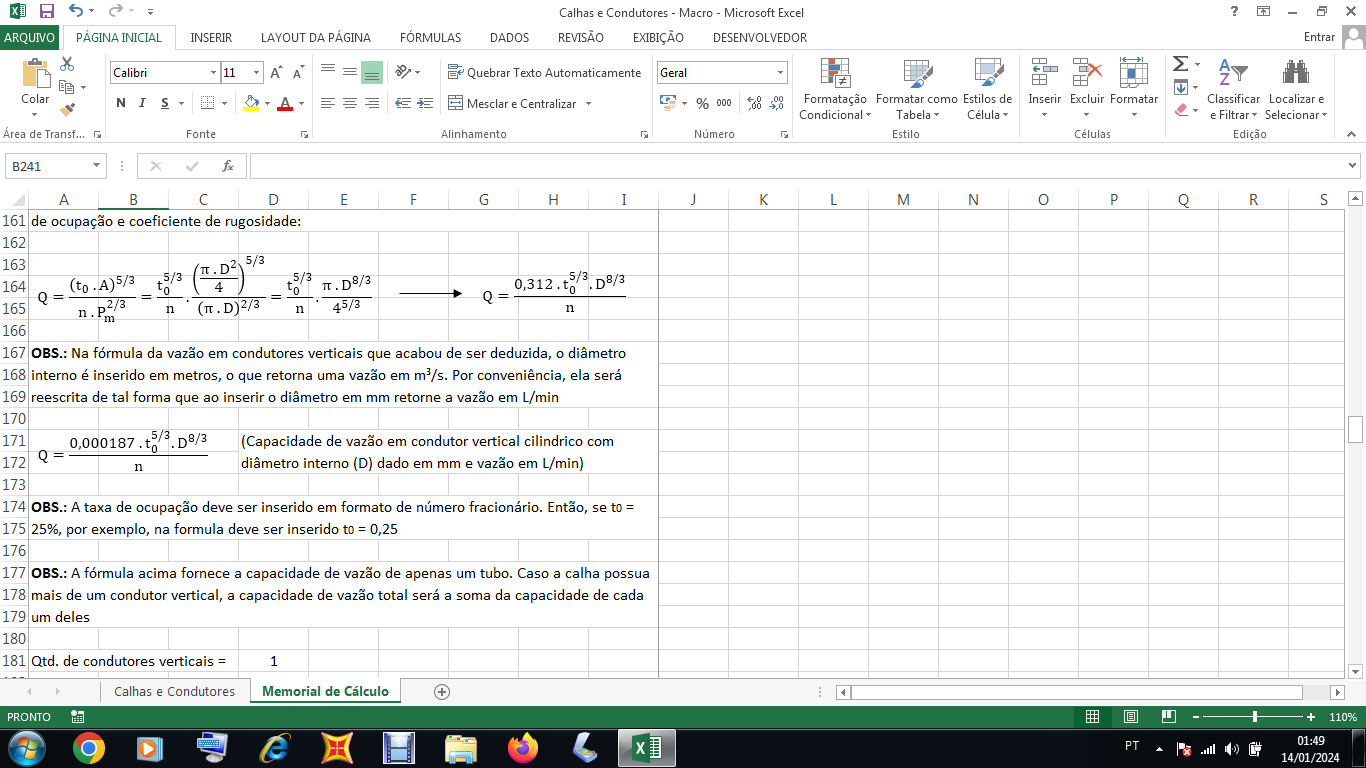
Task: Click the increase font size icon
Action: (x=276, y=73)
